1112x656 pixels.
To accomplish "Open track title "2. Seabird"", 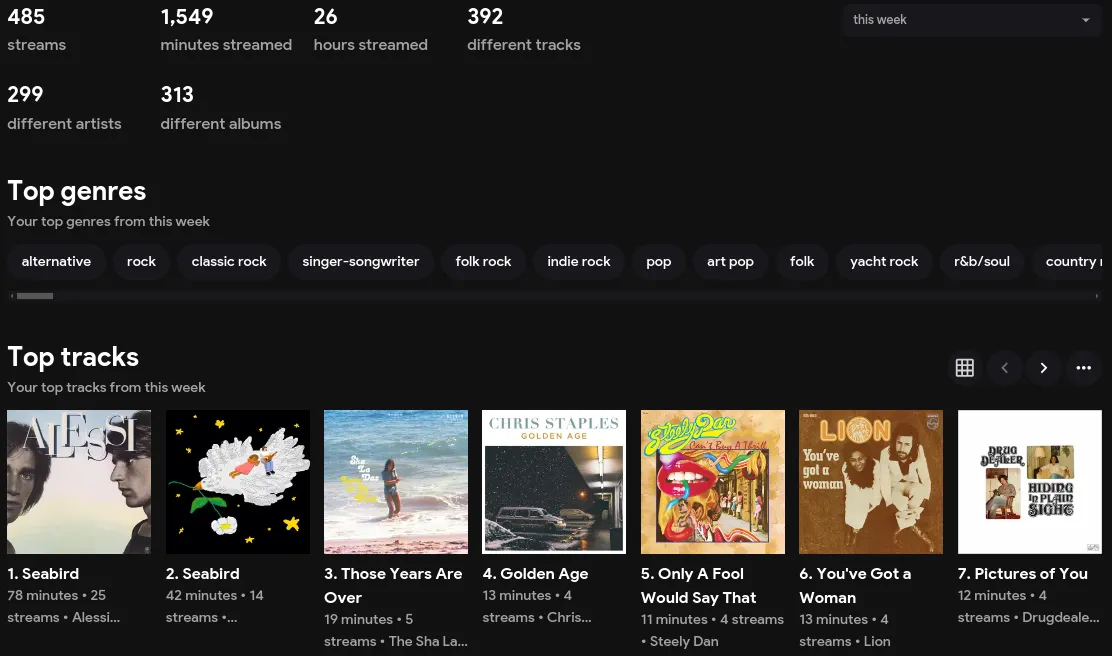I will click(203, 574).
